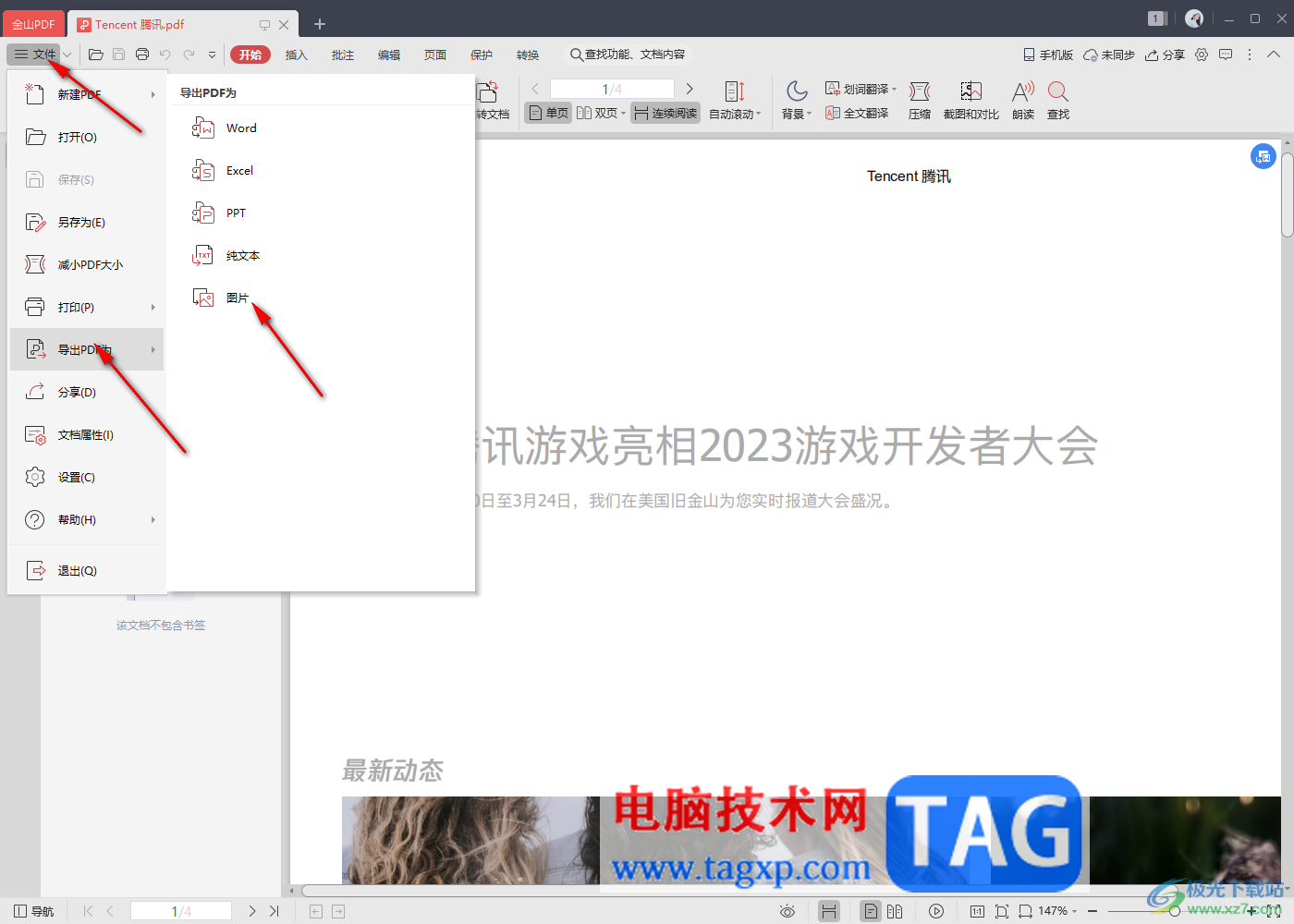1294x924 pixels.
Task: Select Open (打开) in the file menu
Action: click(87, 137)
